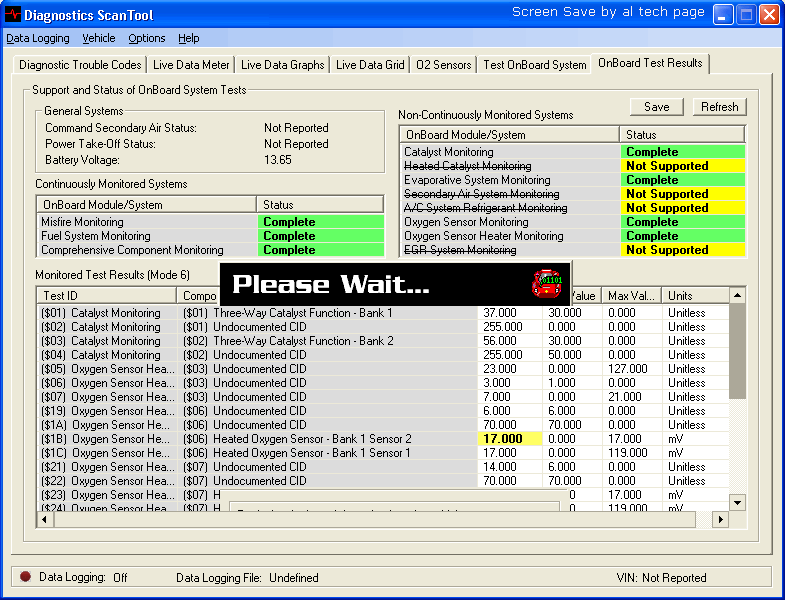Switch to the Diagnostic Trouble Codes tab

point(80,65)
